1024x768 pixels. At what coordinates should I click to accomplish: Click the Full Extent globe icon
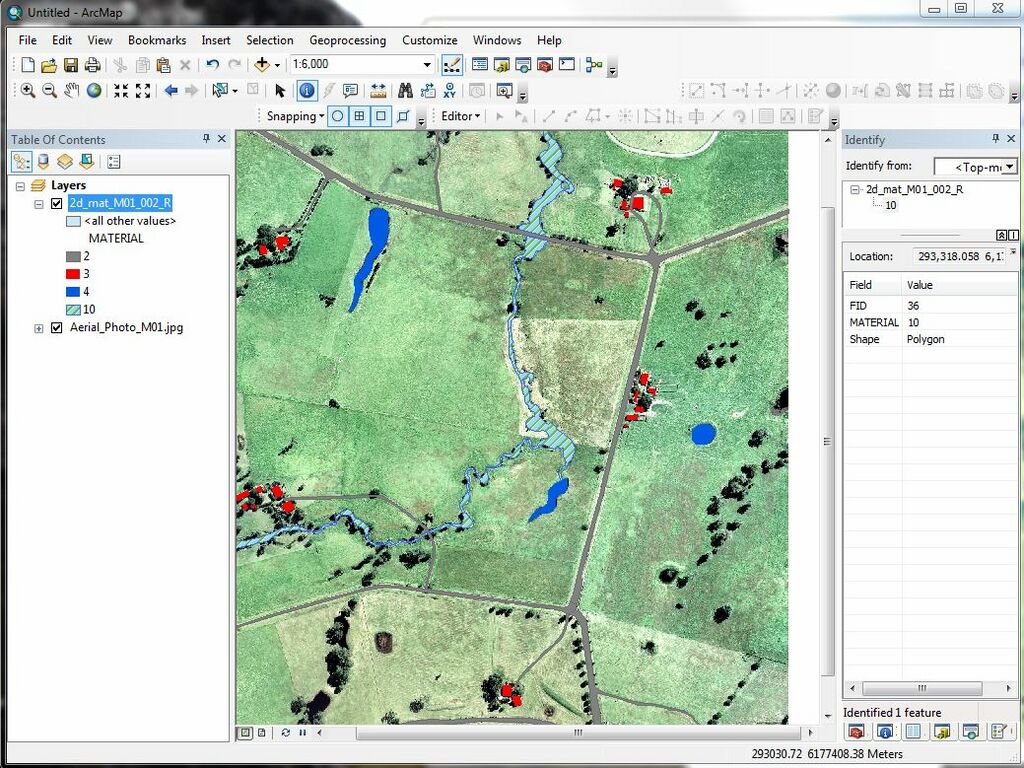point(94,91)
